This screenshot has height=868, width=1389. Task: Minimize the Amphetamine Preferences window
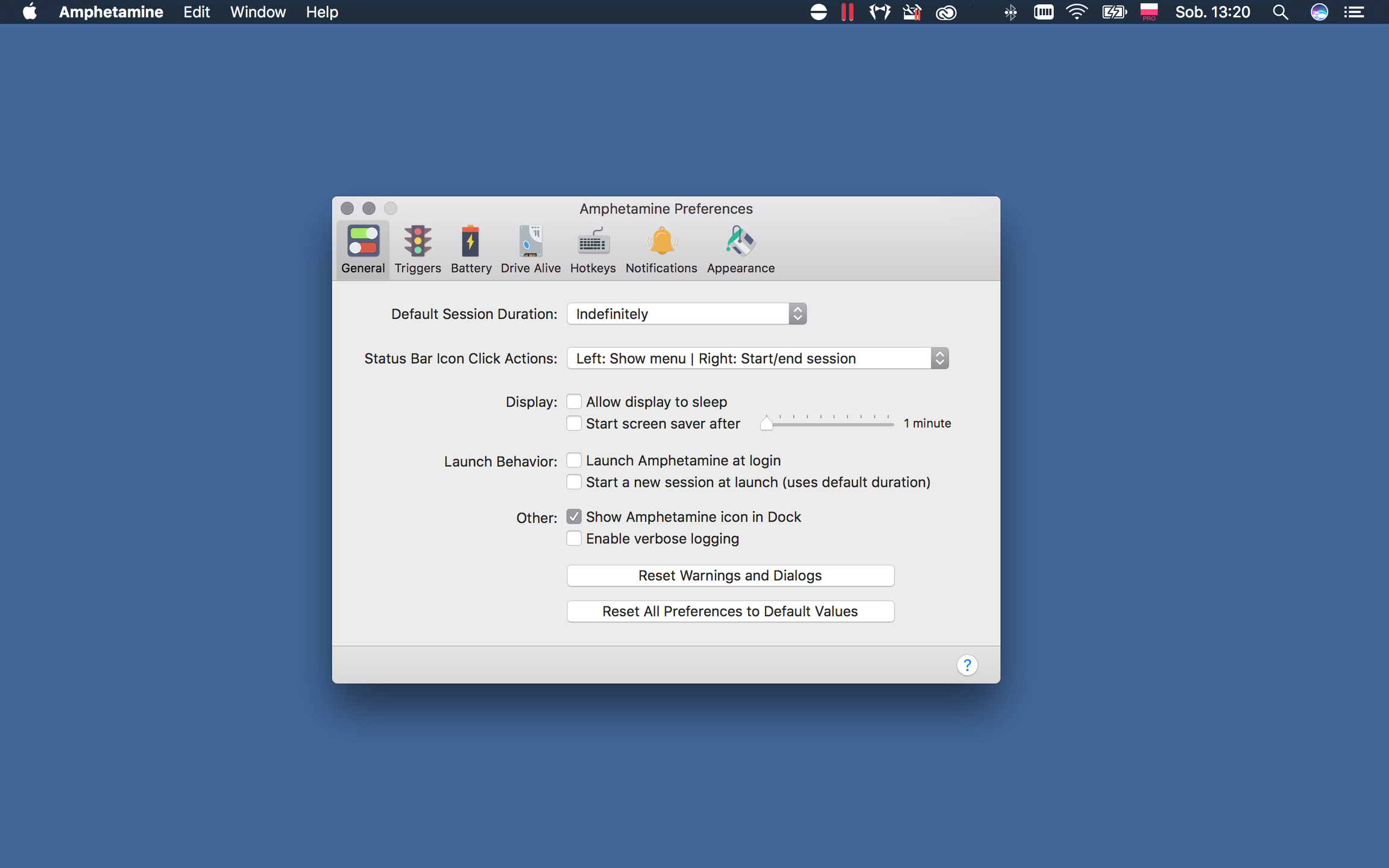369,209
